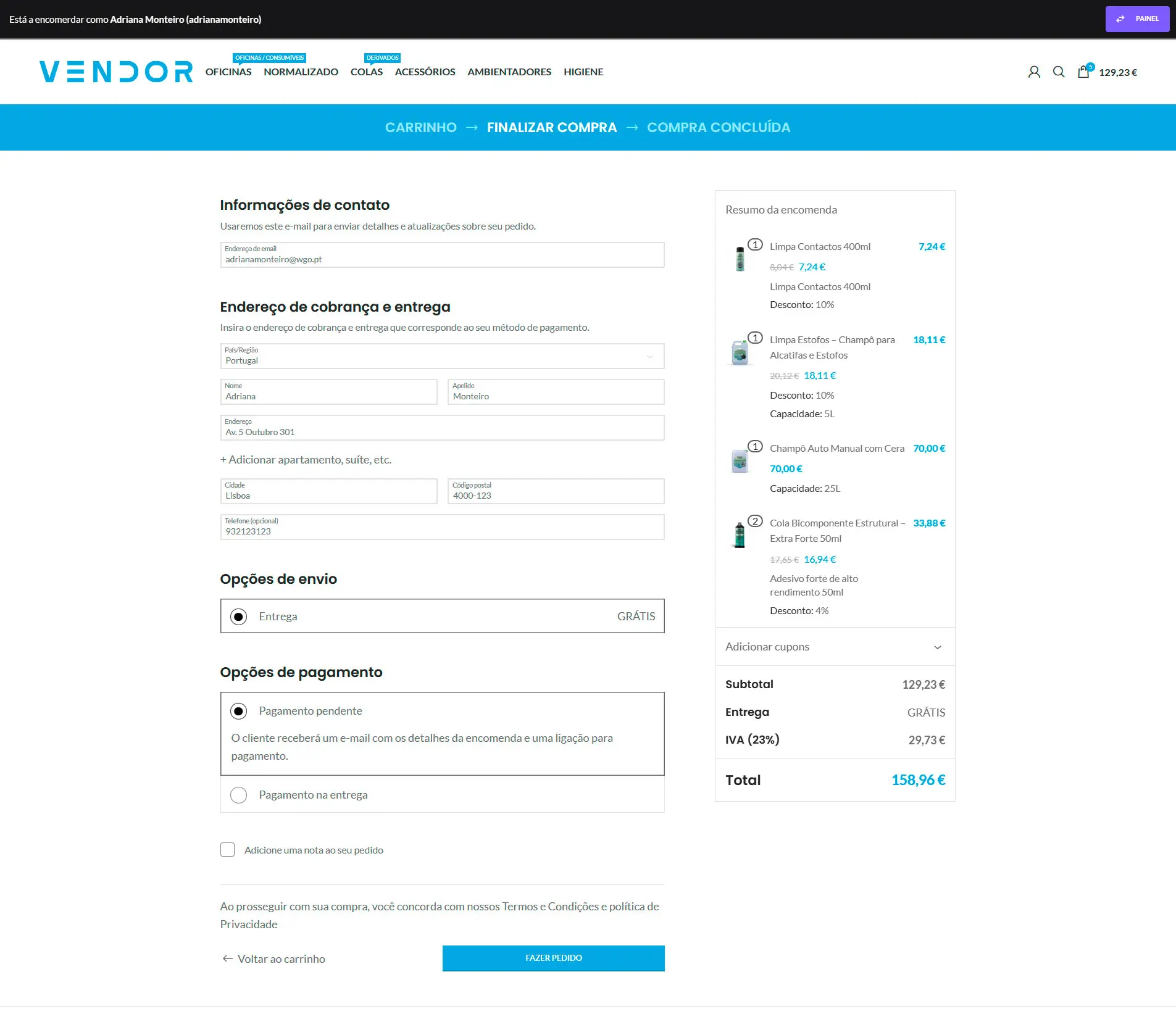Click the Limpa Estofos product thumbnail
The width and height of the screenshot is (1176, 1014).
[740, 352]
